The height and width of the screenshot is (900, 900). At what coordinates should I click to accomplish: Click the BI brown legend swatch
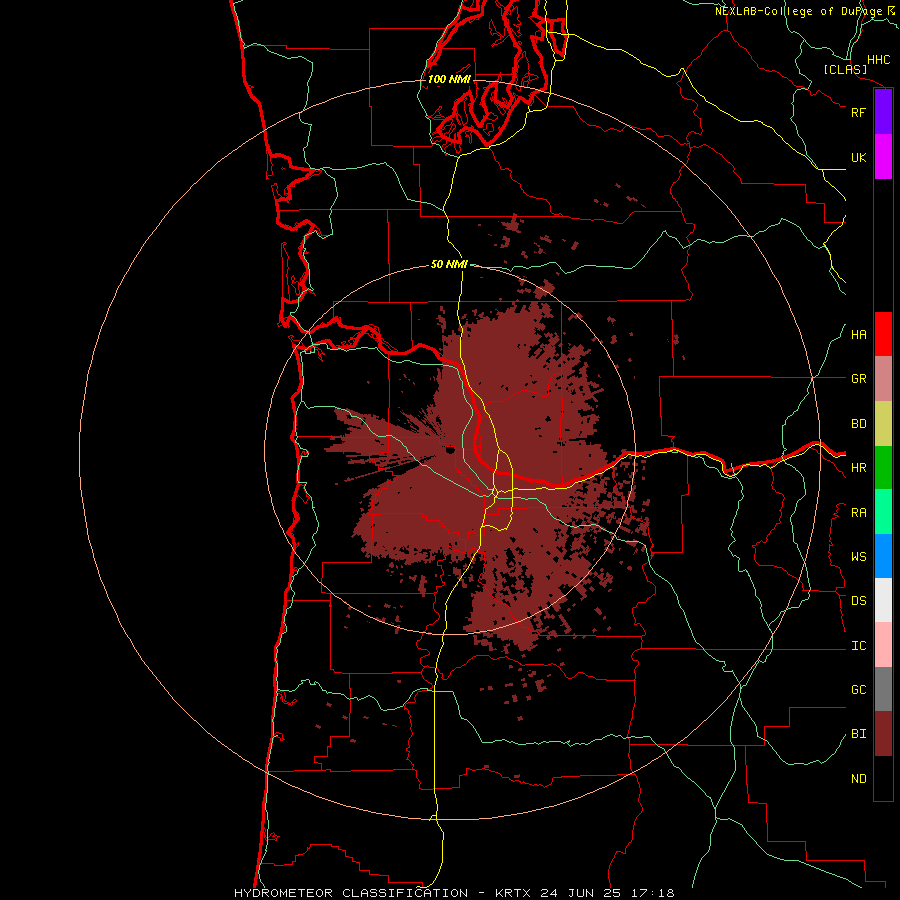(883, 734)
